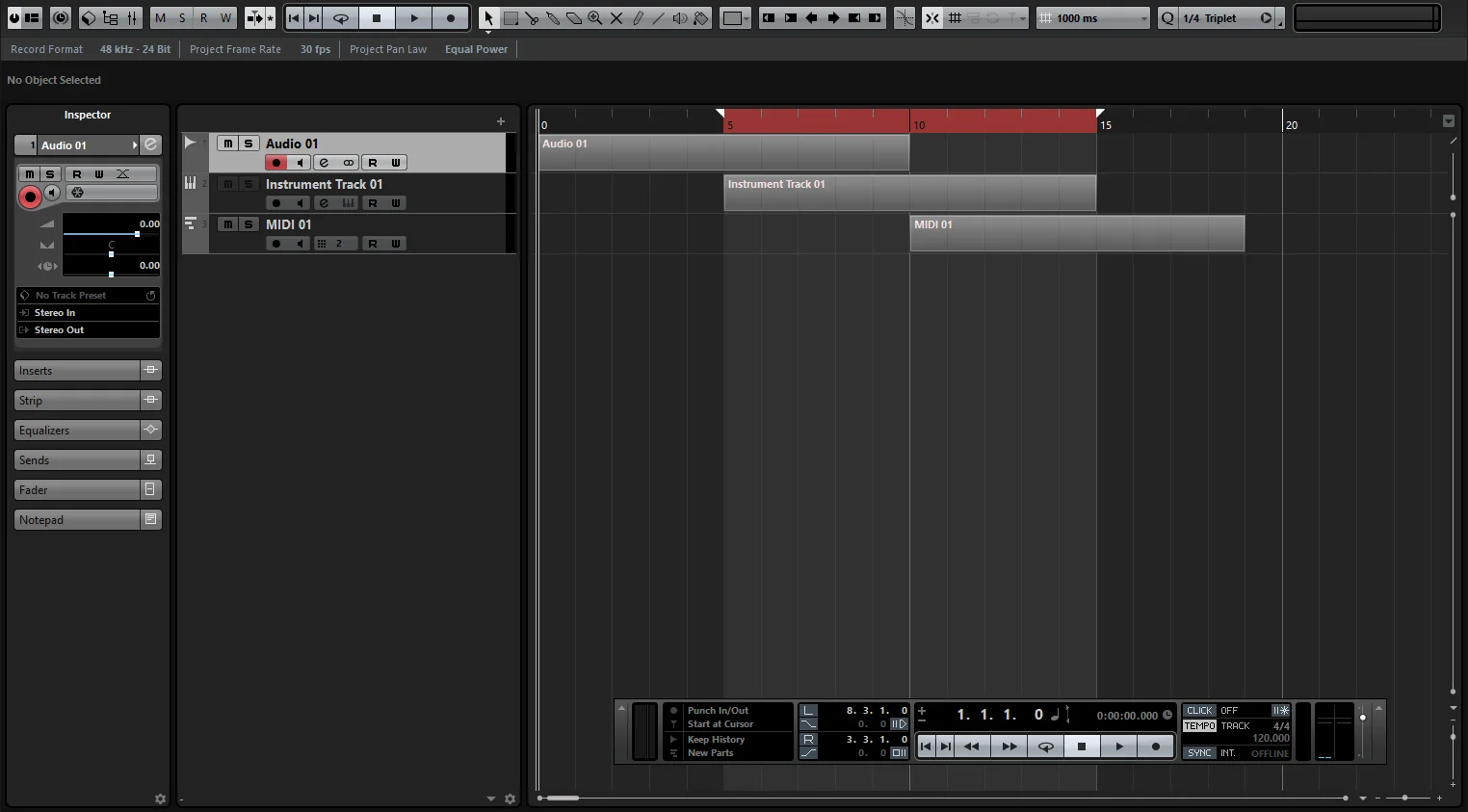
Task: Open the Stereo Out output routing selector
Action: coord(88,330)
